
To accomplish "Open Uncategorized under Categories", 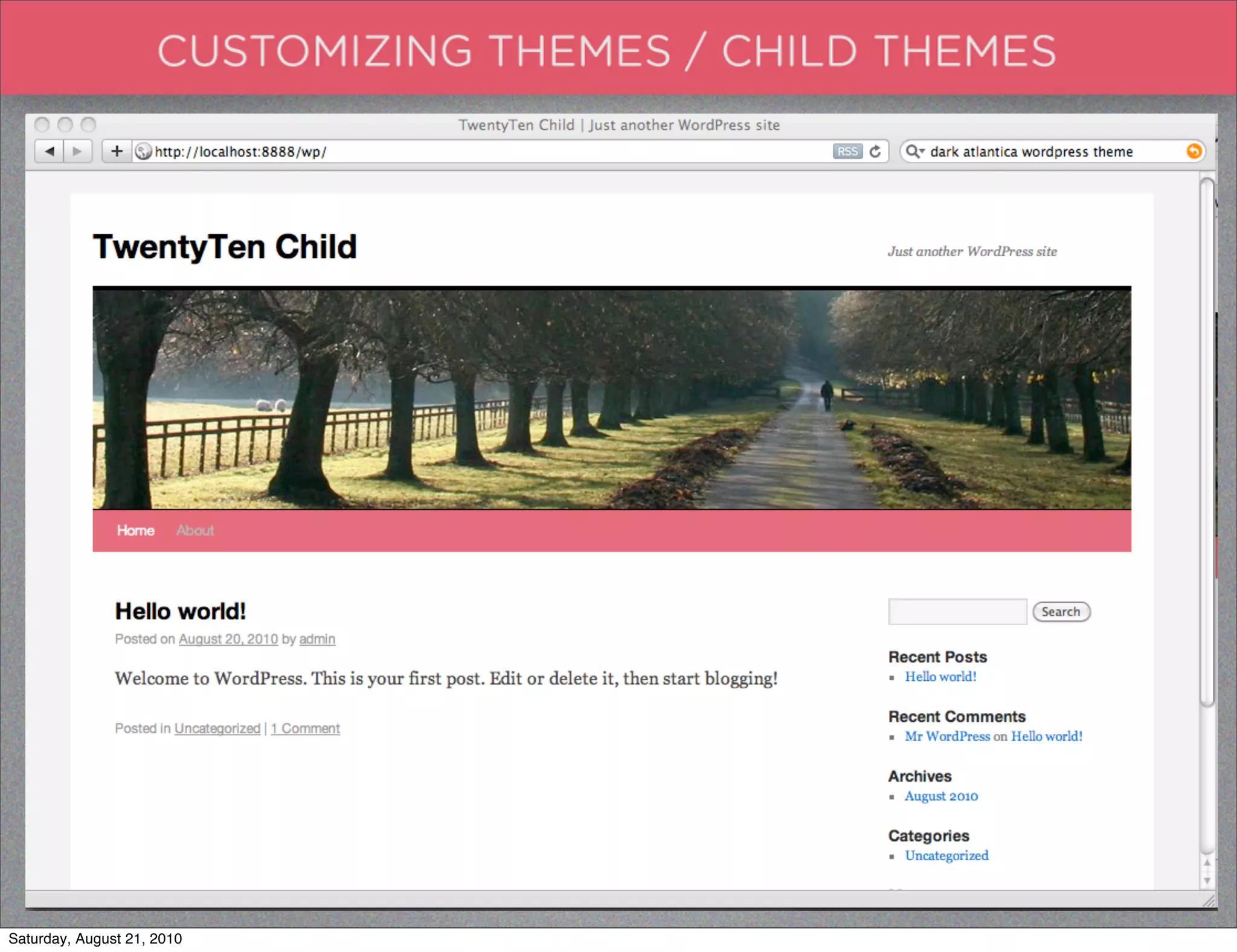I will [946, 856].
